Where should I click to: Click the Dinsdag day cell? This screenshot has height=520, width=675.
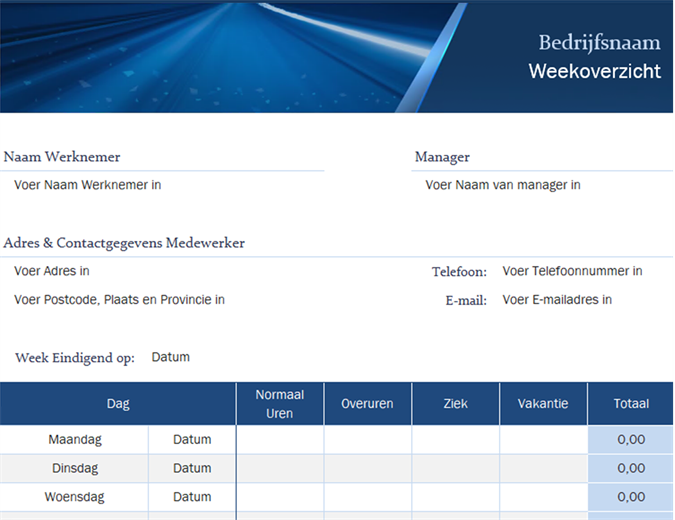coord(75,468)
